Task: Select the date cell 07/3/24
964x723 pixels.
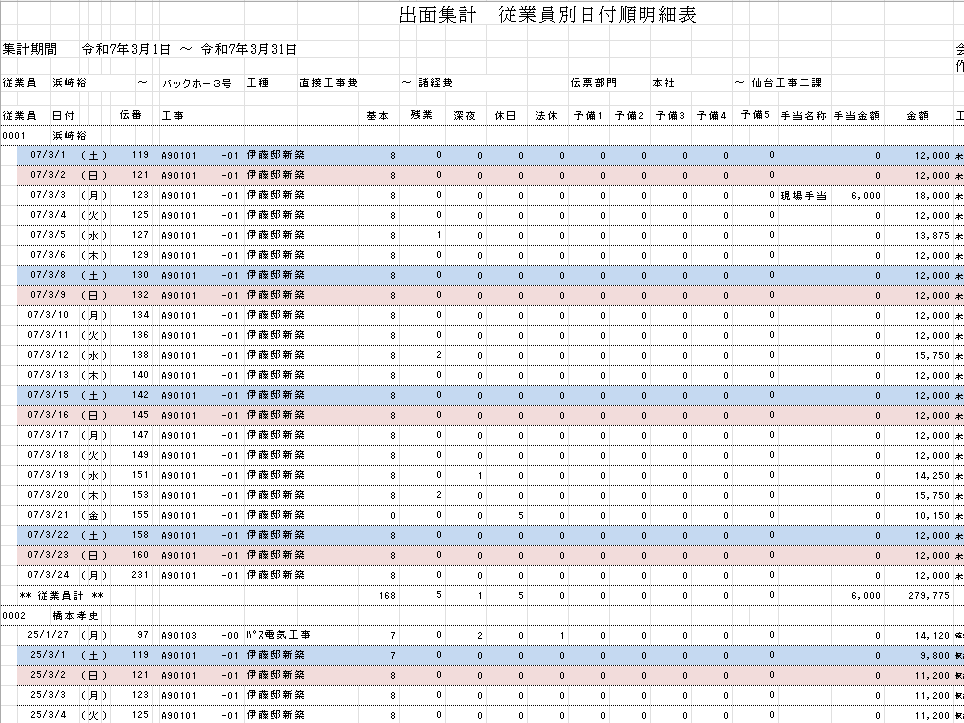Action: pyautogui.click(x=47, y=575)
